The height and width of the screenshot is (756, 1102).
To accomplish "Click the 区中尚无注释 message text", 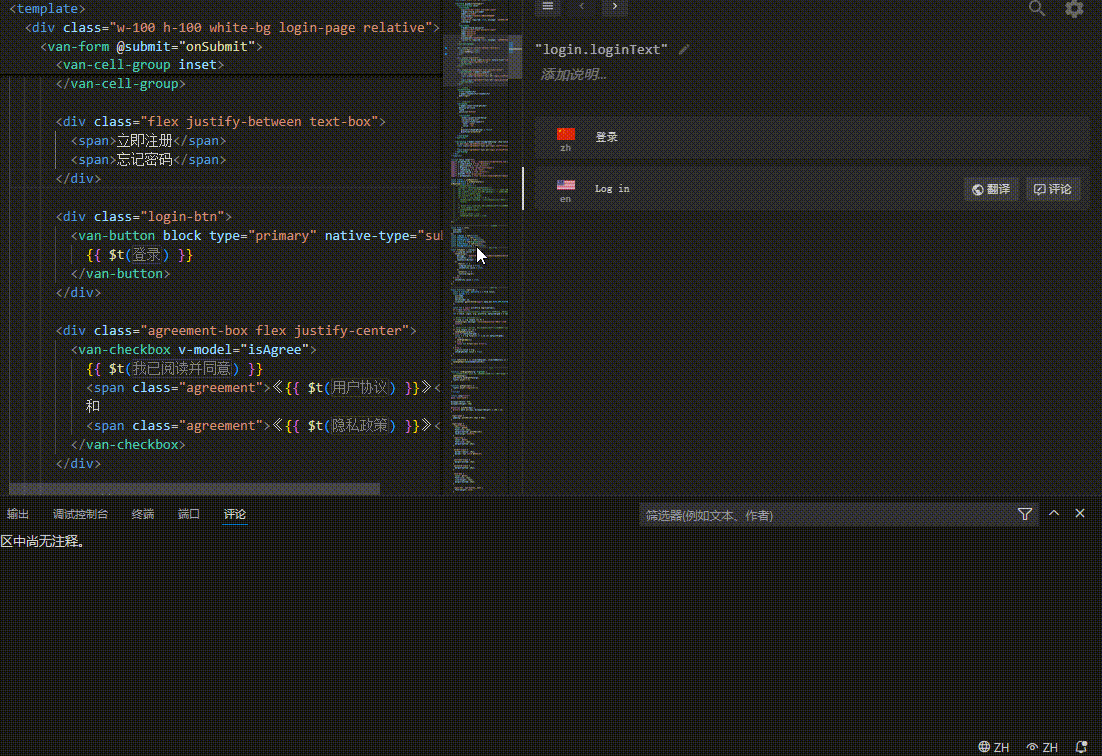I will (43, 542).
